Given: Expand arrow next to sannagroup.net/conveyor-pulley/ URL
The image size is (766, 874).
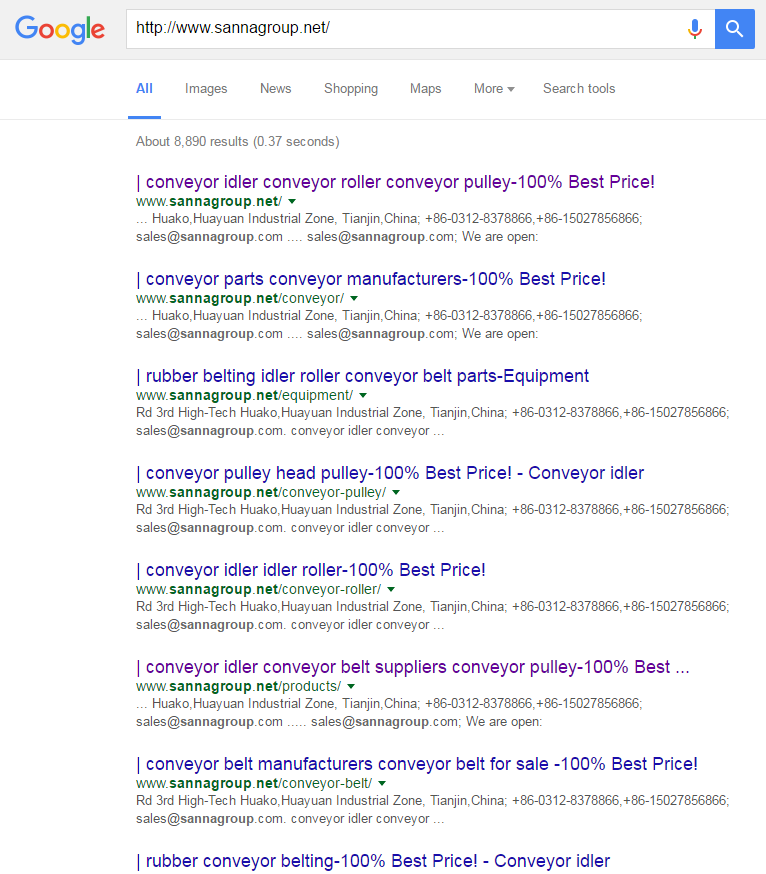Looking at the screenshot, I should (396, 492).
